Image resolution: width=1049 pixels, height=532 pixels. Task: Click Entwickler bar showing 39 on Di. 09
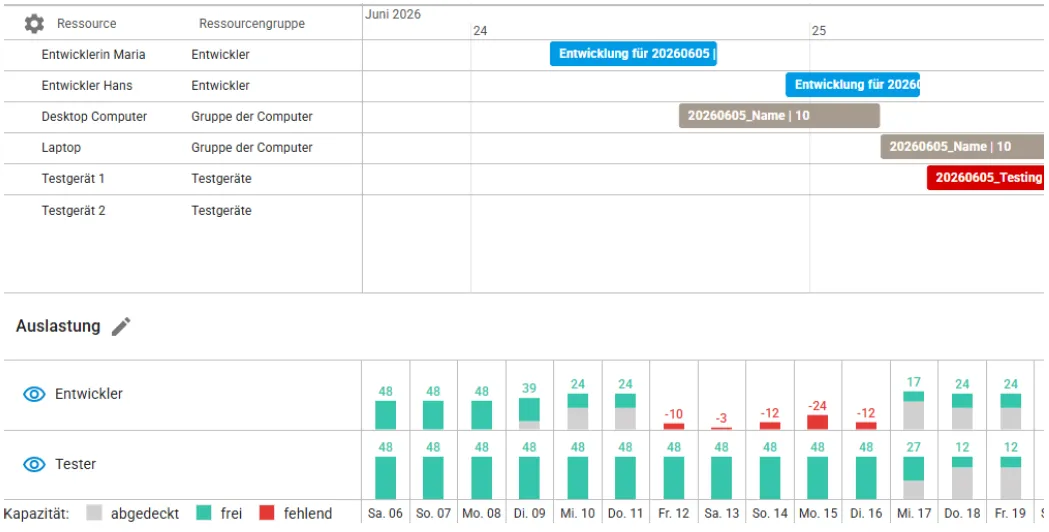click(529, 414)
